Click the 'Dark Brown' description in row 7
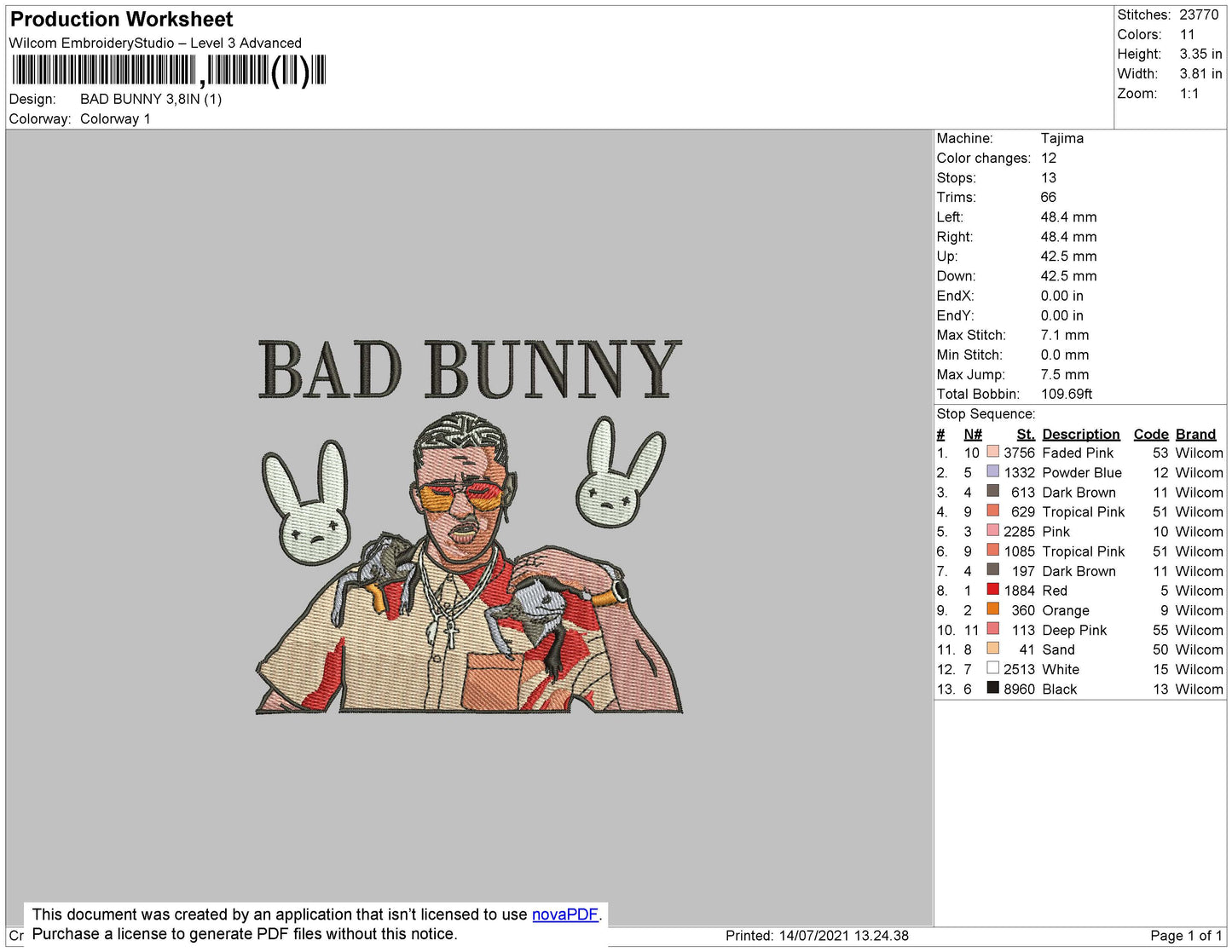The image size is (1232, 952). tap(1079, 571)
